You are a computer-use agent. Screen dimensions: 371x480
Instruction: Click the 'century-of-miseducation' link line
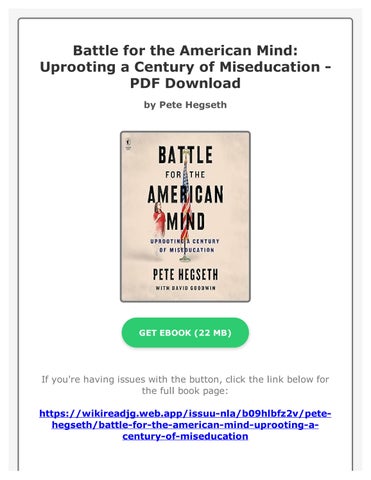[x=185, y=436]
